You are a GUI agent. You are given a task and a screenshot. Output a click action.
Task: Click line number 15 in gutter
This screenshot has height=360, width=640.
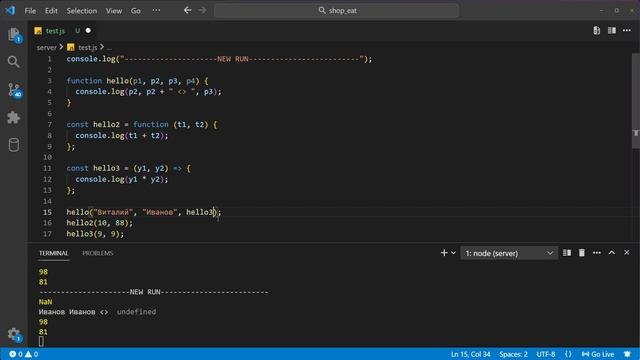[47, 212]
